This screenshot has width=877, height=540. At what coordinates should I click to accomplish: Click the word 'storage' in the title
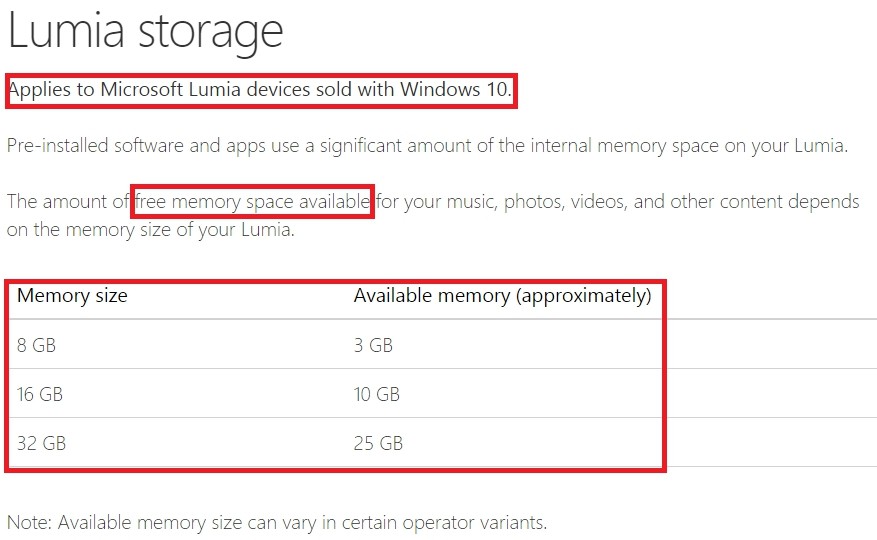(x=211, y=35)
